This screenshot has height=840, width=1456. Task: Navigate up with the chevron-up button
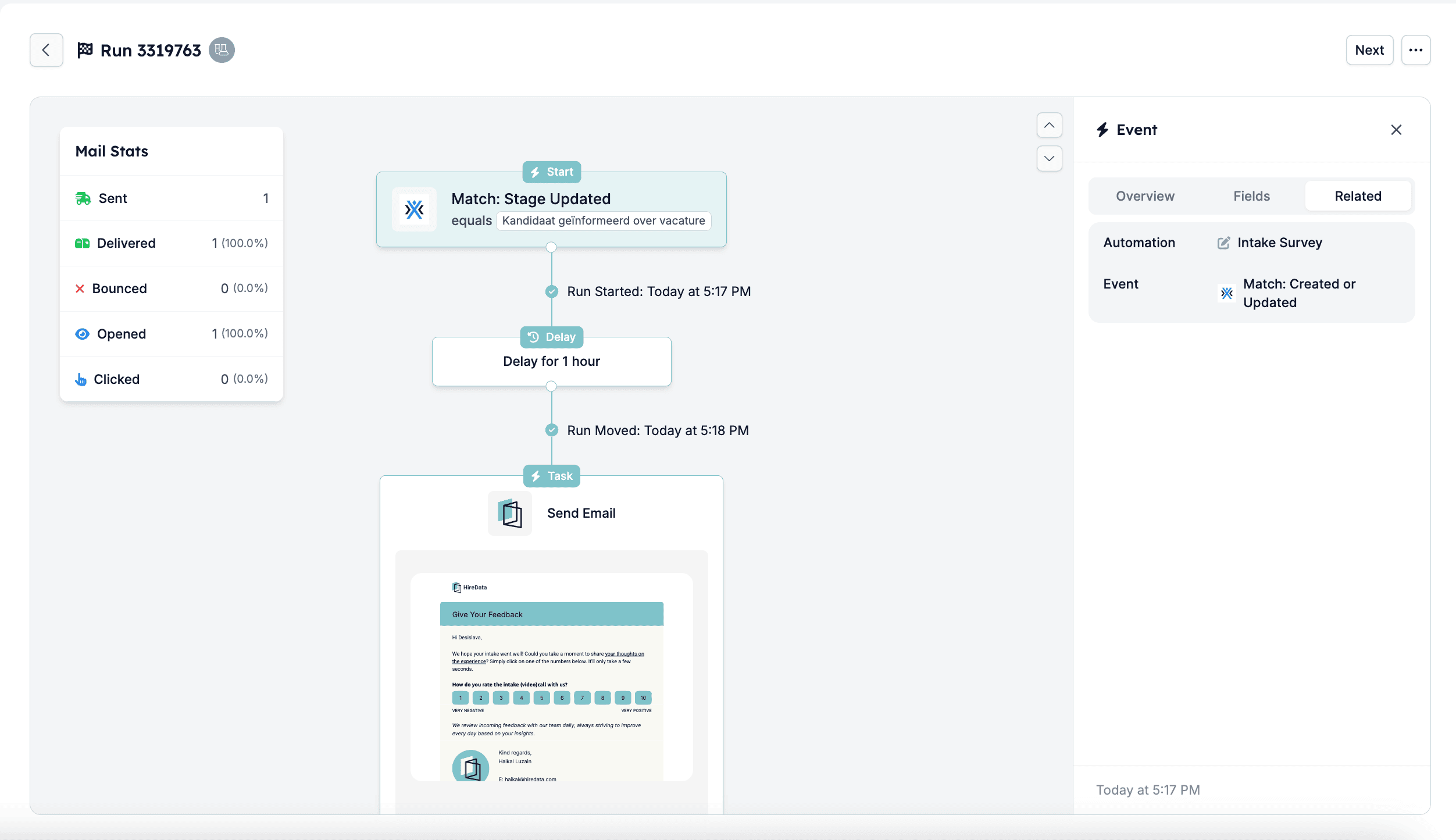(1050, 125)
